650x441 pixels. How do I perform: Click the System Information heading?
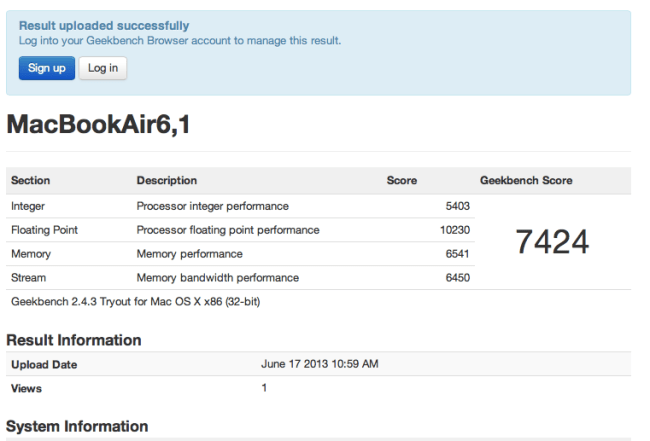click(77, 427)
